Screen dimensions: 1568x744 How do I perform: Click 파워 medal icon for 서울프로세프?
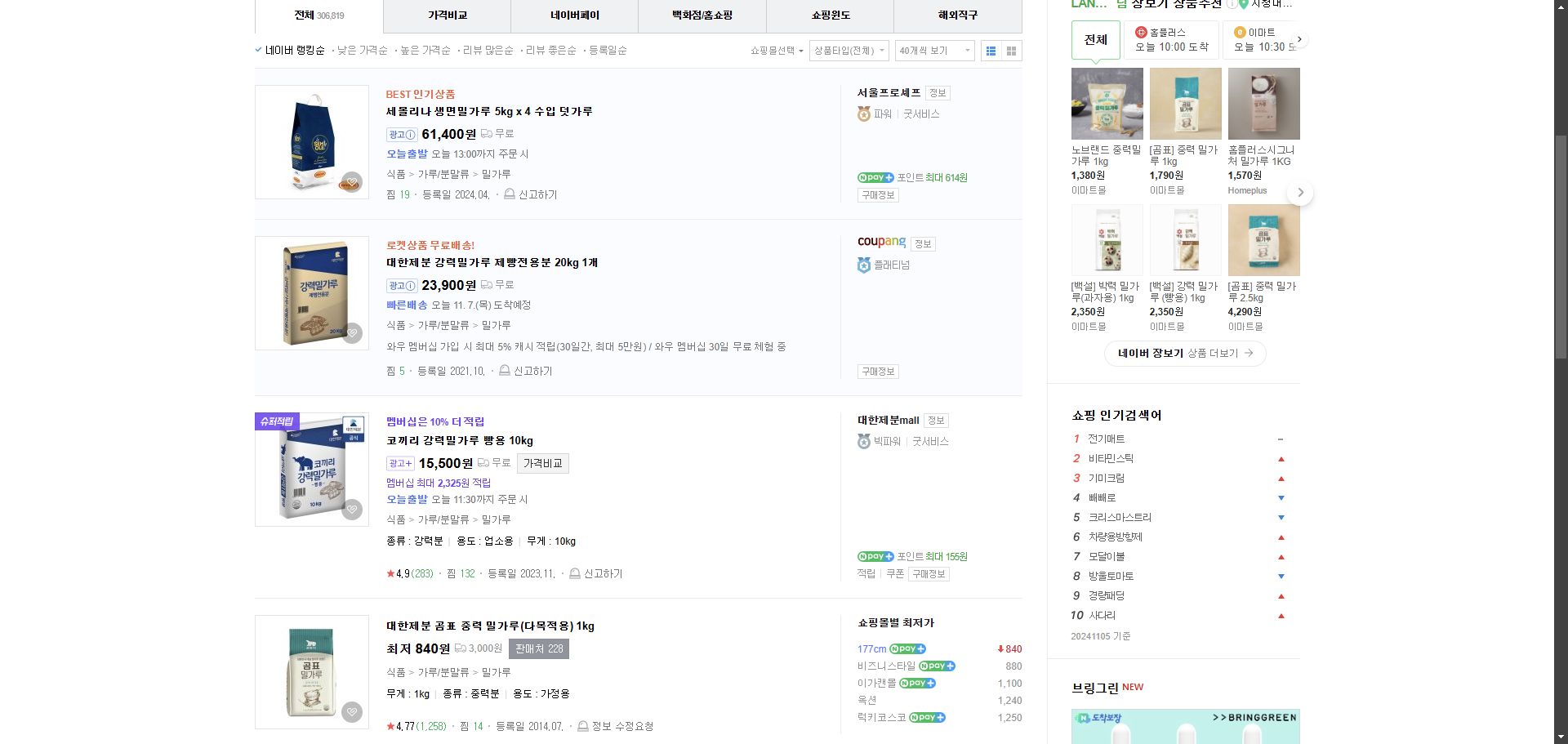(864, 114)
